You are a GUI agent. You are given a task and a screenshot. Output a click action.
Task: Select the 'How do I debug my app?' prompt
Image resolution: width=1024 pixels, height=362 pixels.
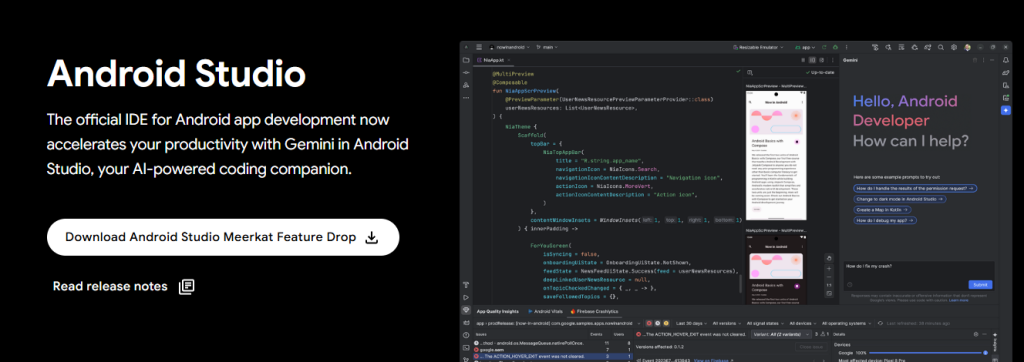pos(885,221)
